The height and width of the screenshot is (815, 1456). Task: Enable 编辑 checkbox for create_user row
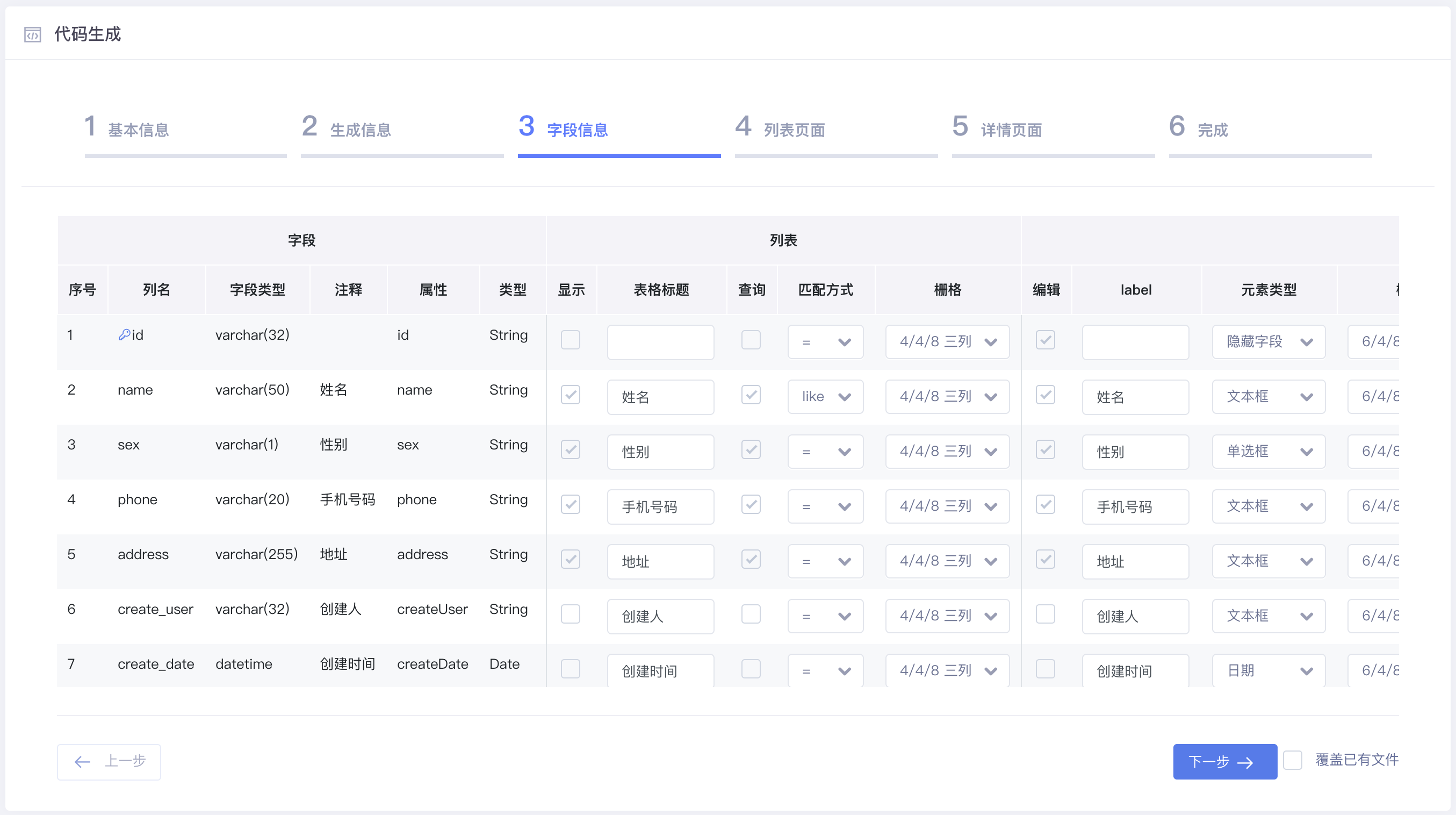tap(1045, 614)
